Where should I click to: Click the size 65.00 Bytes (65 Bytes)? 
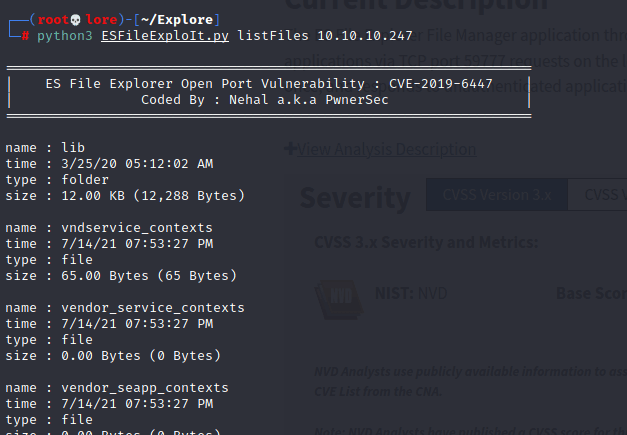pyautogui.click(x=149, y=275)
